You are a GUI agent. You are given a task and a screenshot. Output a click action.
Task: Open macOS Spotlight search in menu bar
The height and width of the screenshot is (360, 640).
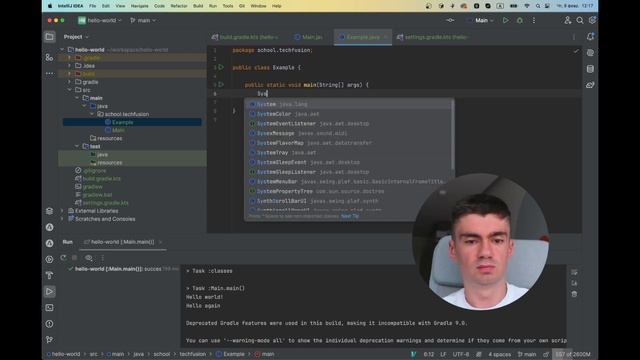(x=538, y=6)
